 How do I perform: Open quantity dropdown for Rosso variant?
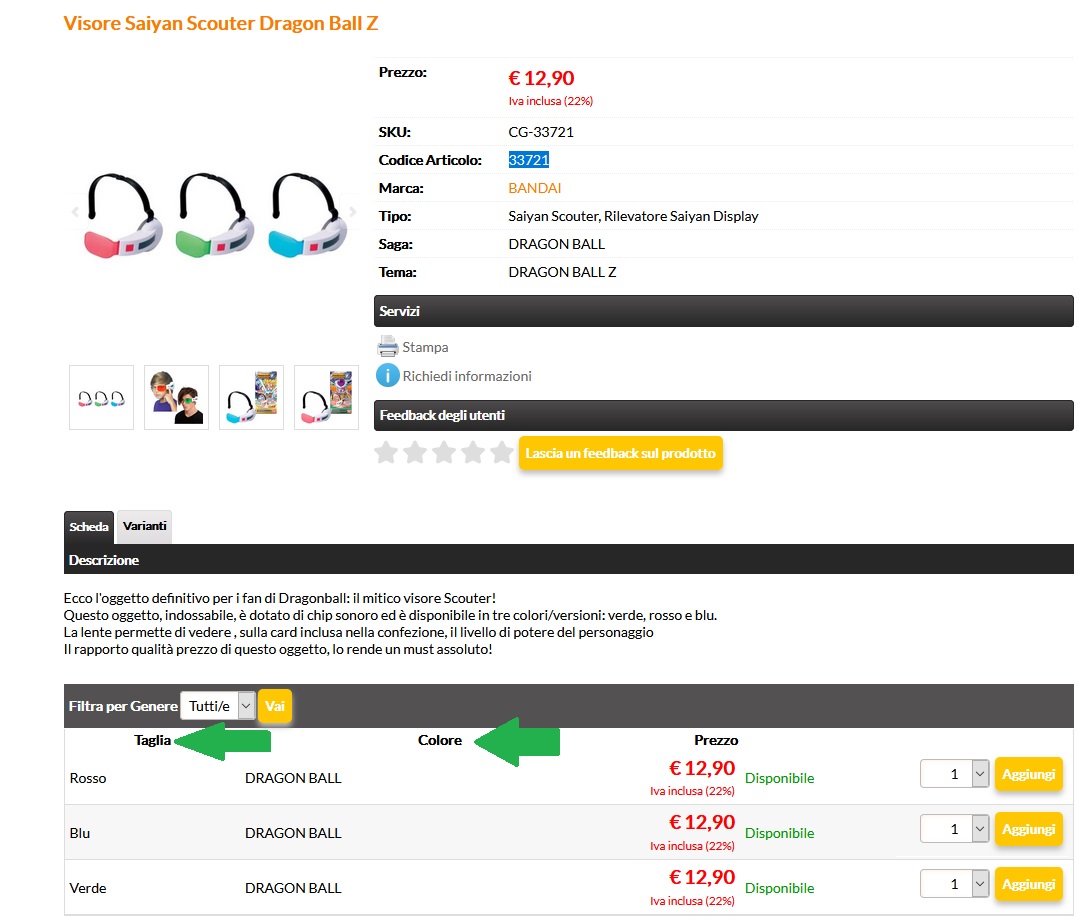coord(954,774)
